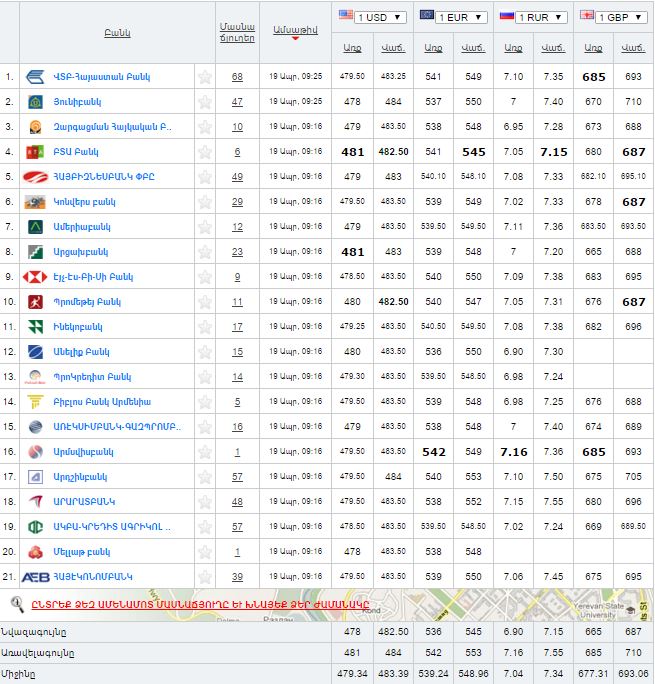
Task: Click branch count 68 for VTB-Armenia Bank
Action: (x=237, y=77)
